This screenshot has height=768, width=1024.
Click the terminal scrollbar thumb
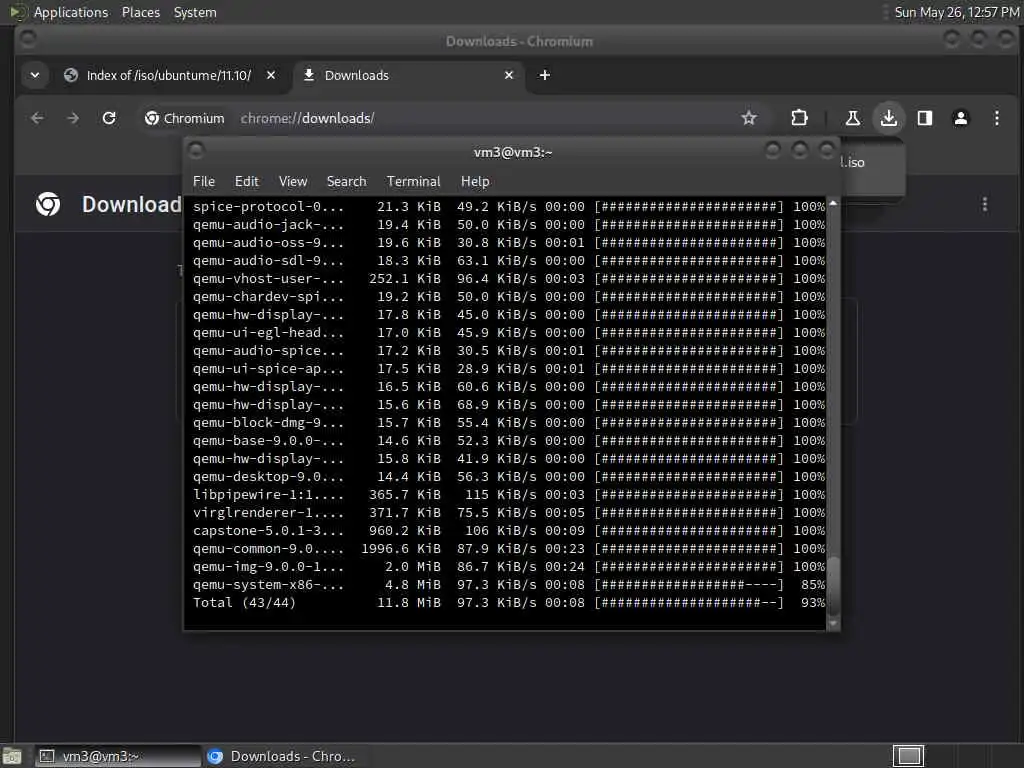click(x=833, y=585)
